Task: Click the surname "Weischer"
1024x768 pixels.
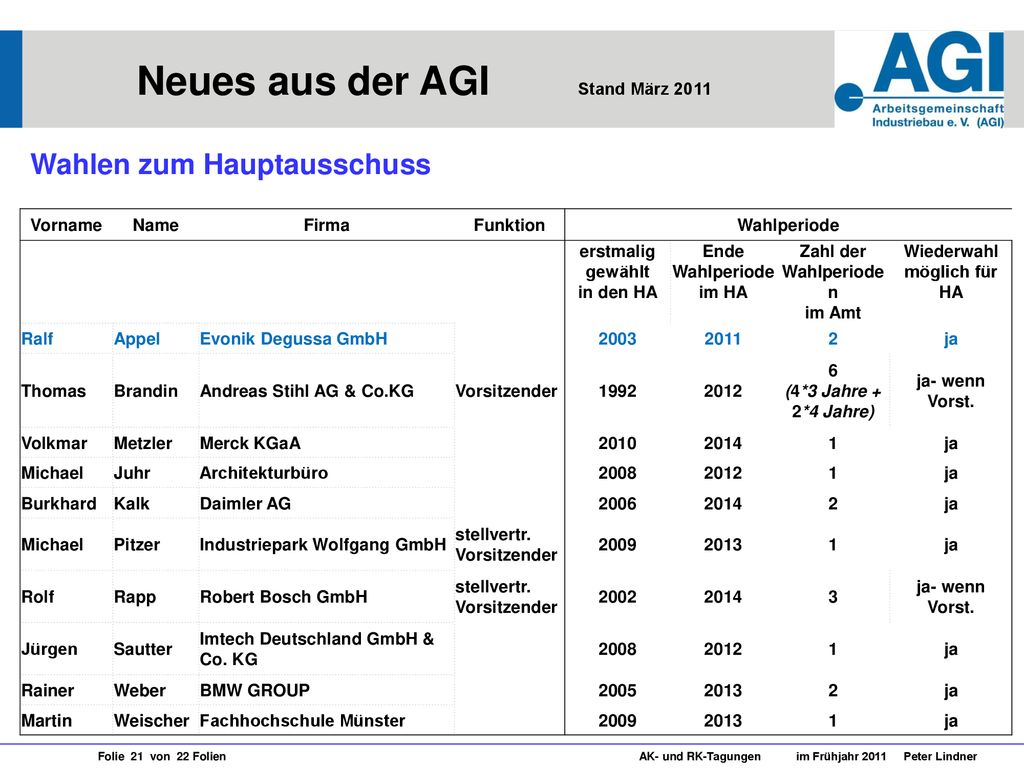Action: (152, 720)
